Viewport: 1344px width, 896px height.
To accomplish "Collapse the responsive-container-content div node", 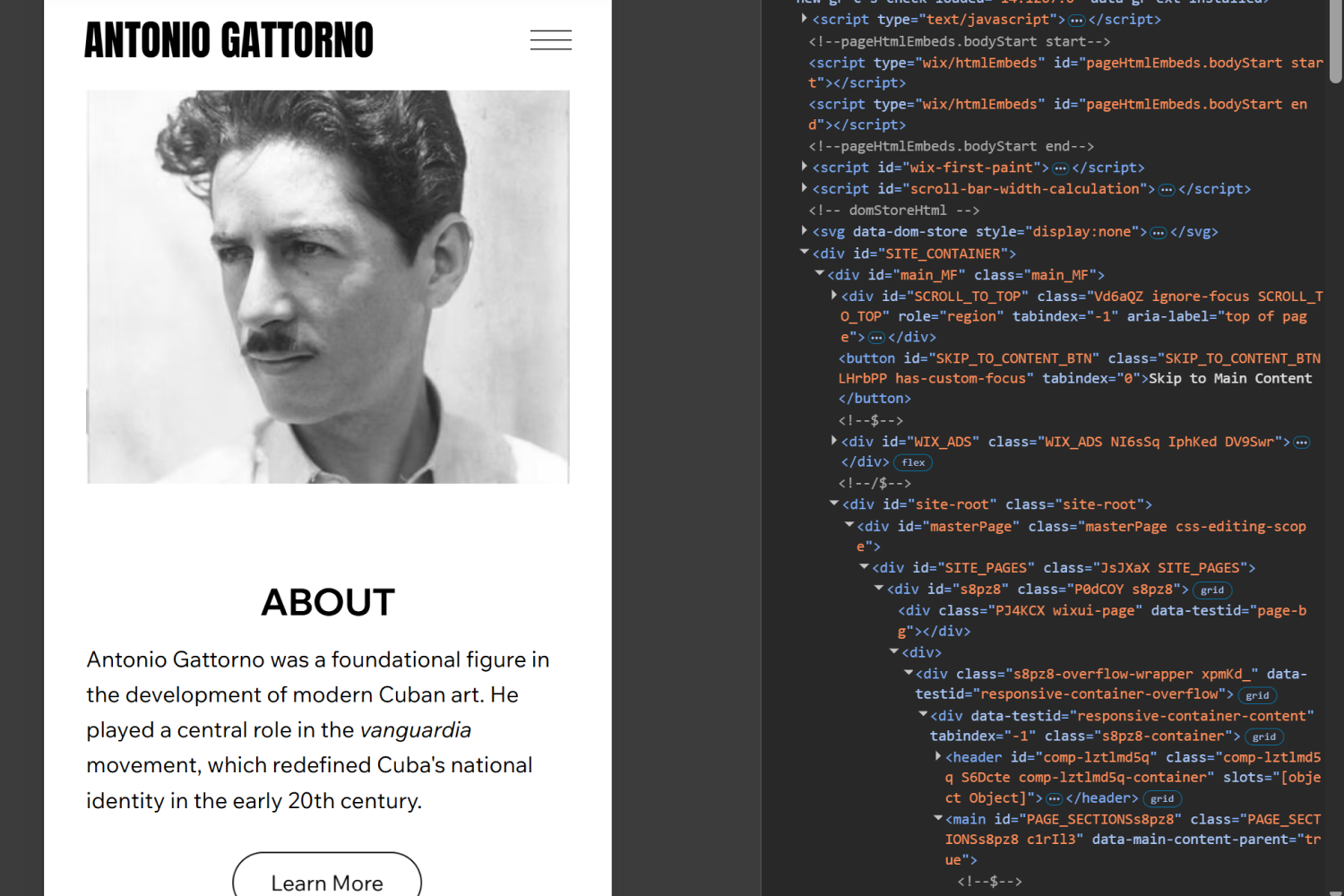I will tap(923, 715).
